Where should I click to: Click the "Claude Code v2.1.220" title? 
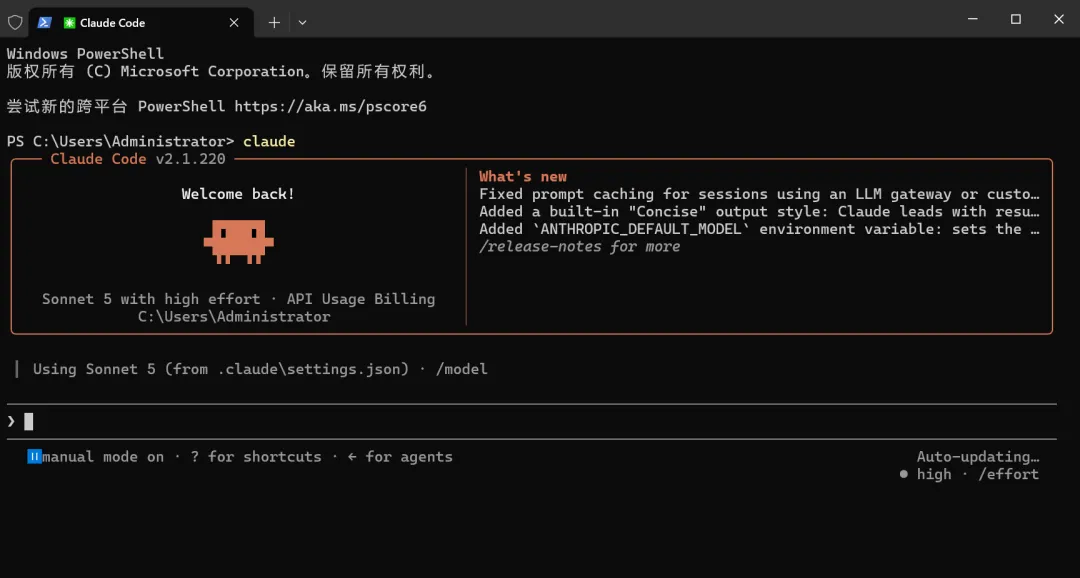point(138,159)
